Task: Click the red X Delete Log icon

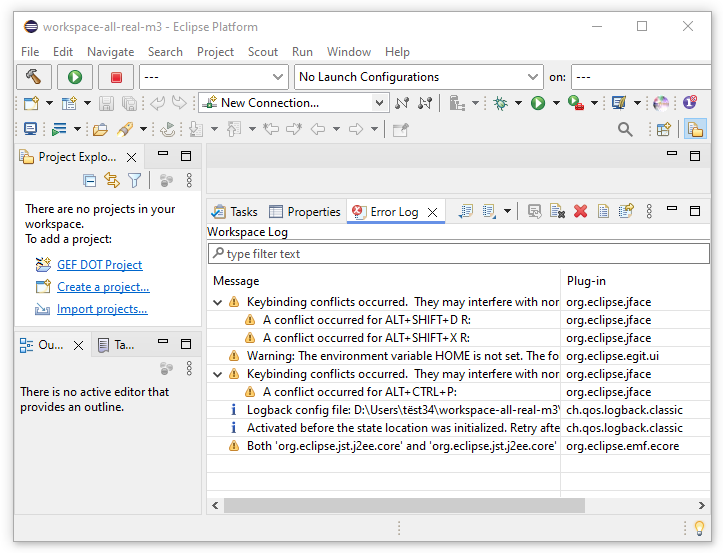Action: click(x=580, y=211)
